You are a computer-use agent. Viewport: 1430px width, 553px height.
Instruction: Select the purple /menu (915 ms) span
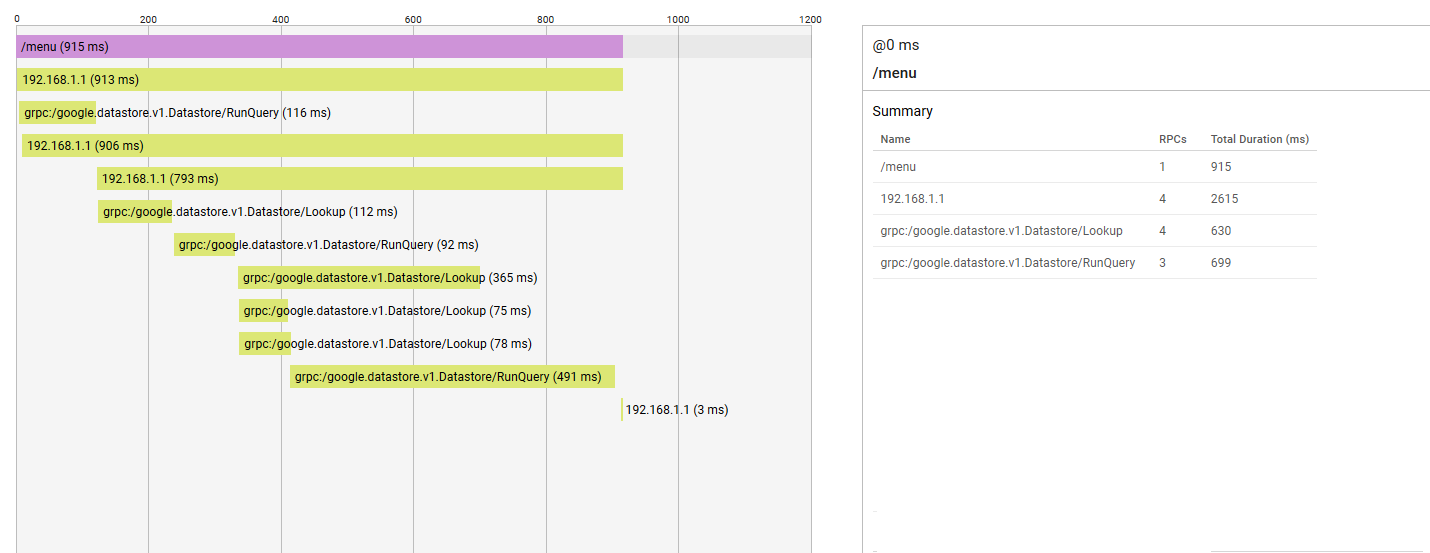[x=320, y=47]
